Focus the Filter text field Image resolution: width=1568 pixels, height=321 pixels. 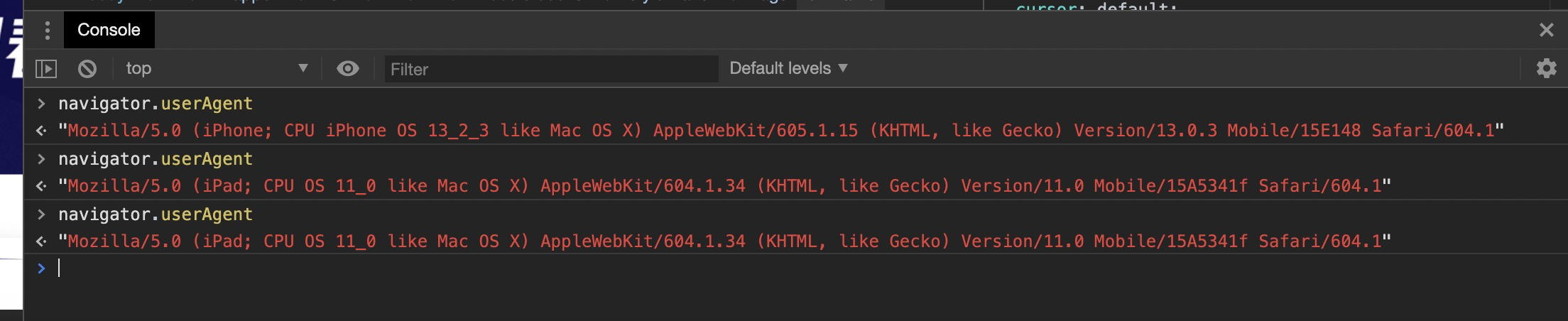(551, 69)
